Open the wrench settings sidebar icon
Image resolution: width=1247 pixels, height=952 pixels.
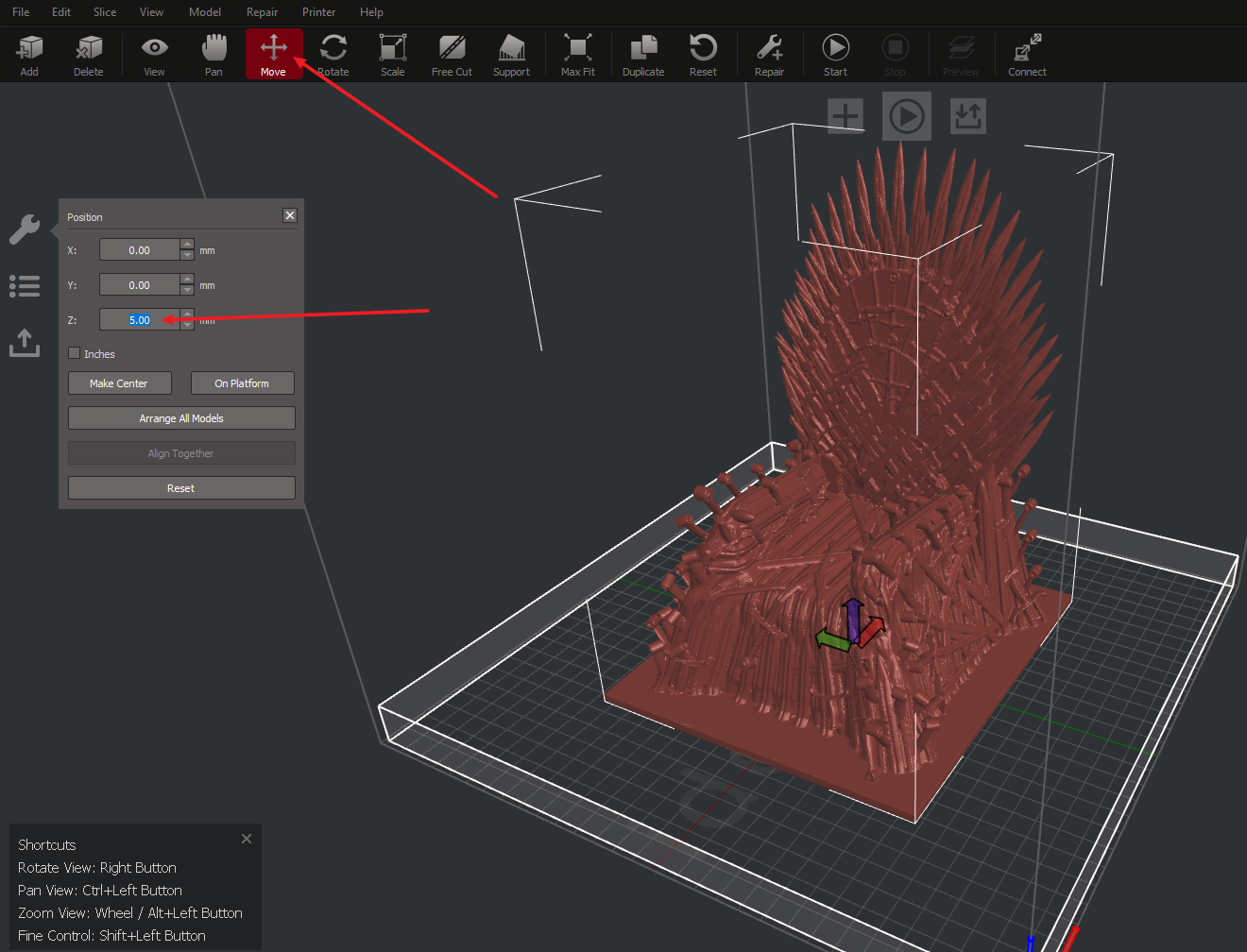pos(25,229)
